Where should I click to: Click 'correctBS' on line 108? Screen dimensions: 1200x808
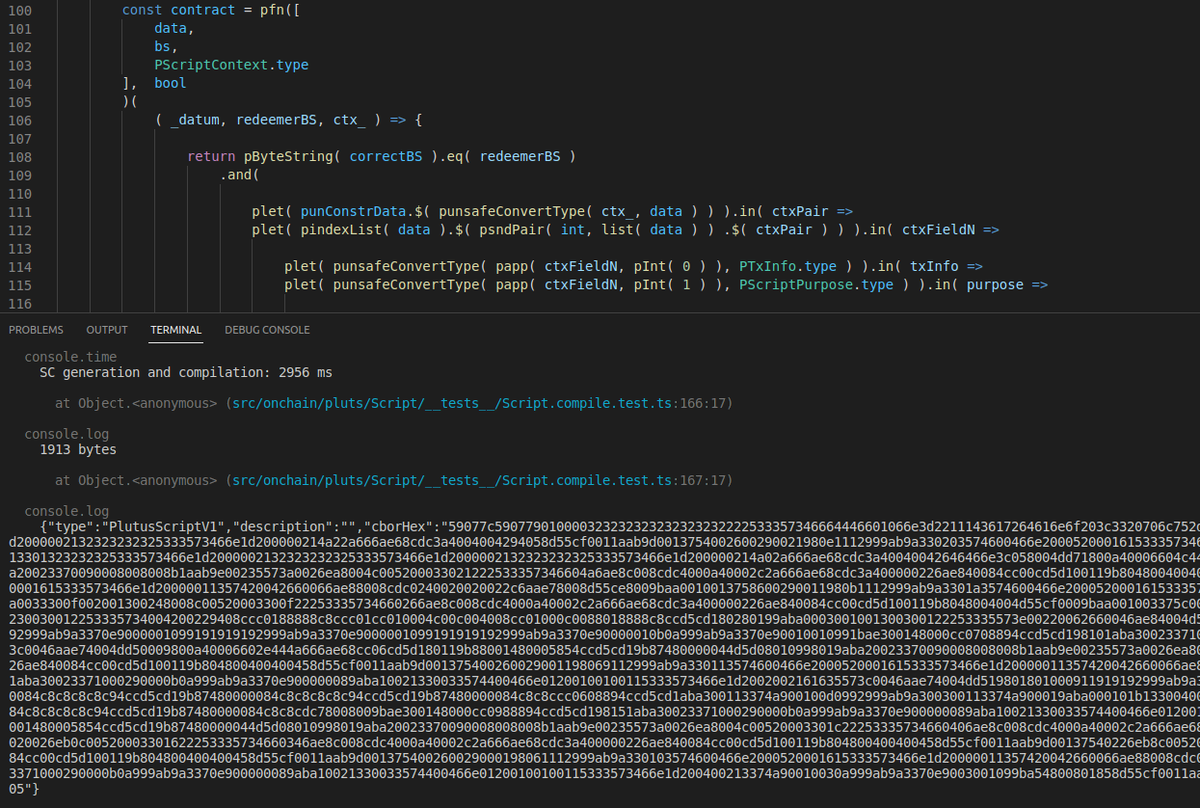tap(387, 157)
